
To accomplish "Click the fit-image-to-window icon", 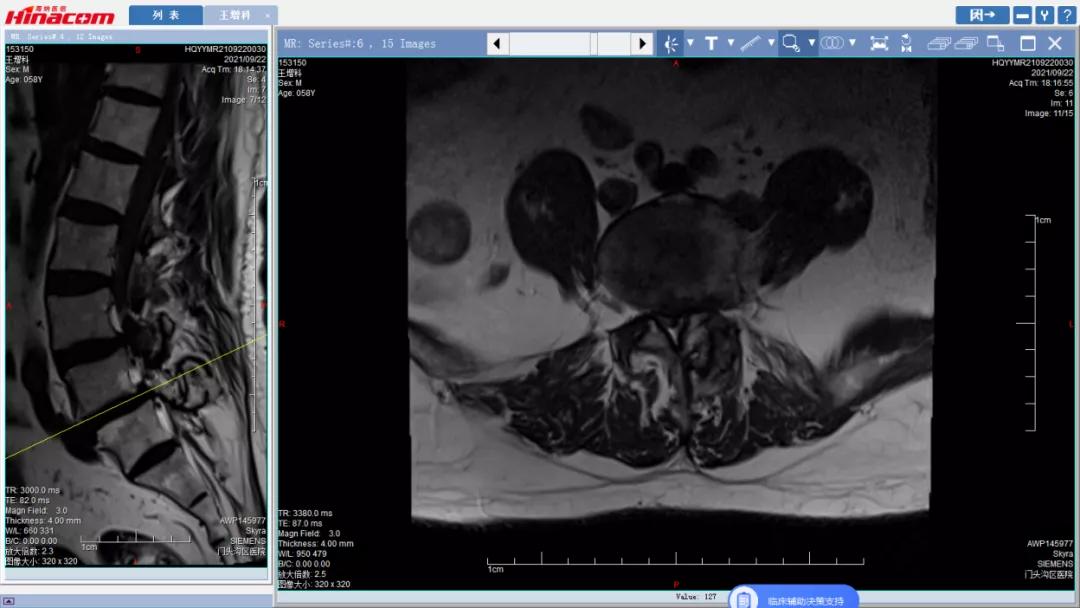I will pos(879,43).
